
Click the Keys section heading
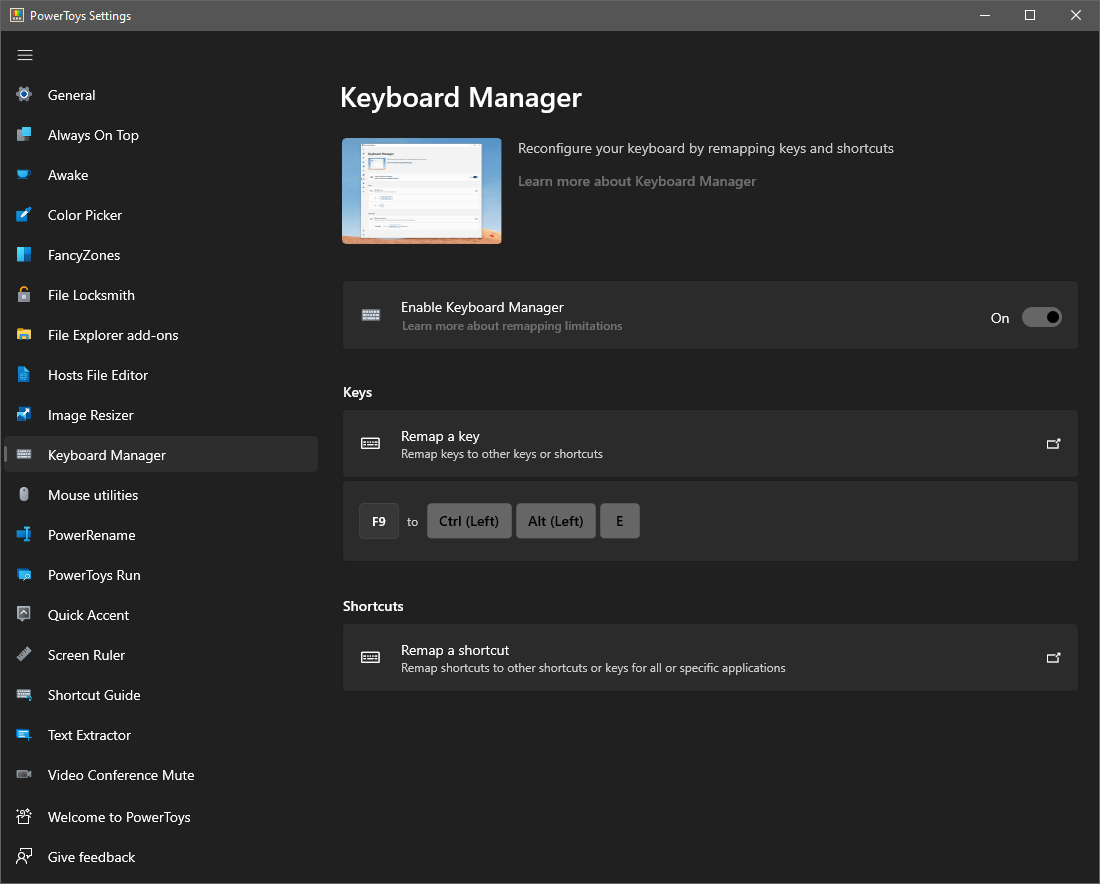[x=358, y=392]
